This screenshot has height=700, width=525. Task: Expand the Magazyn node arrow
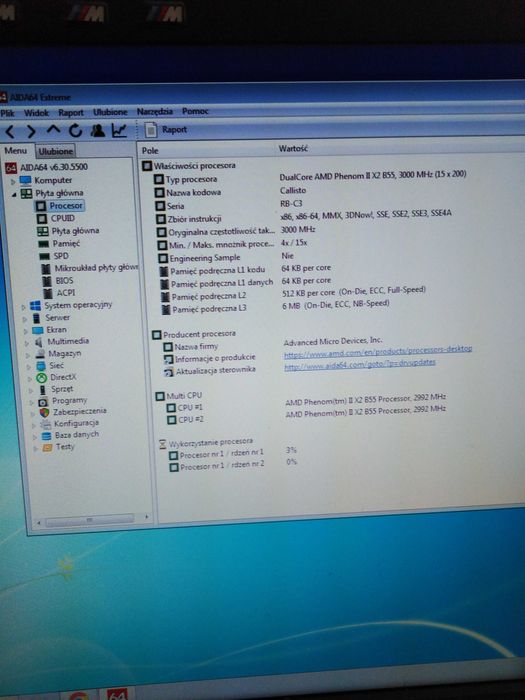point(28,355)
